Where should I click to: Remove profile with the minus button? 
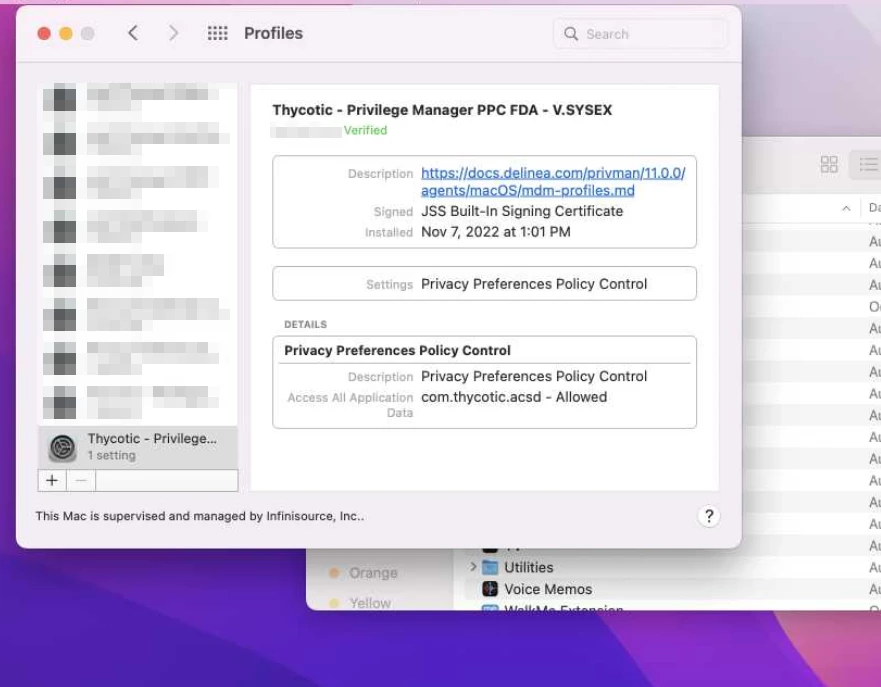click(81, 481)
